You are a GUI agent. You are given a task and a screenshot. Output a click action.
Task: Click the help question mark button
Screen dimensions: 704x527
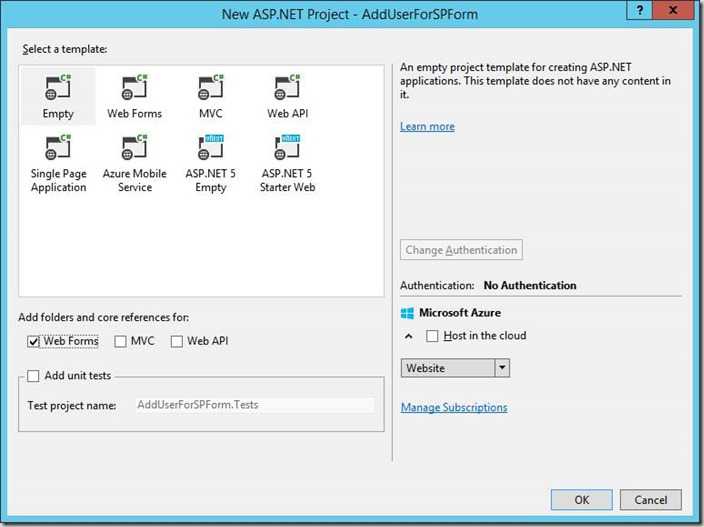639,10
